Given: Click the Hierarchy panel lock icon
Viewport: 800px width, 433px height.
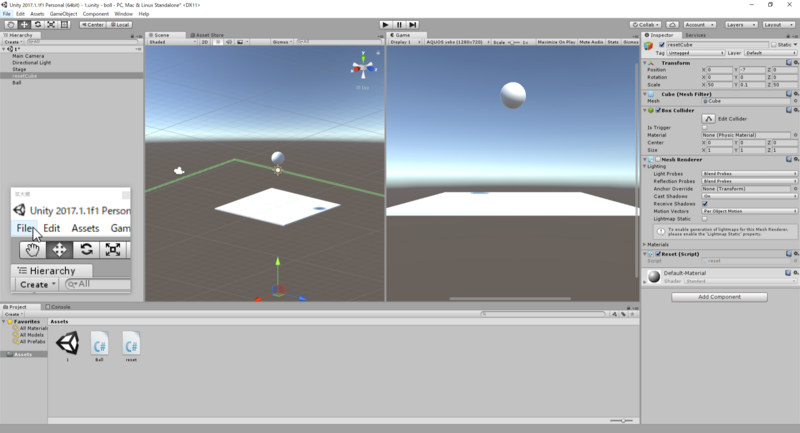Looking at the screenshot, I should pyautogui.click(x=132, y=35).
